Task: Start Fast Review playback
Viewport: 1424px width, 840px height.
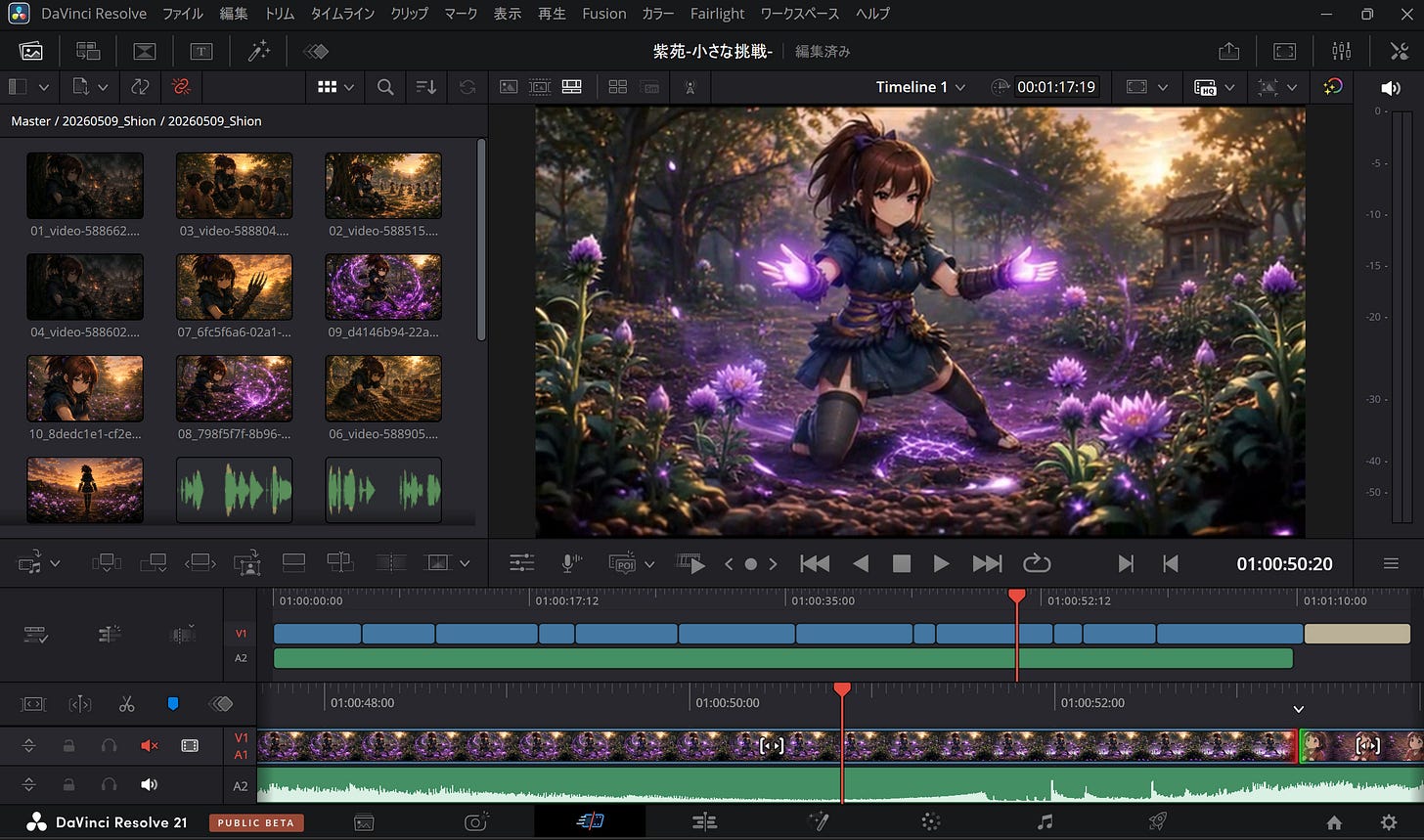Action: [690, 563]
